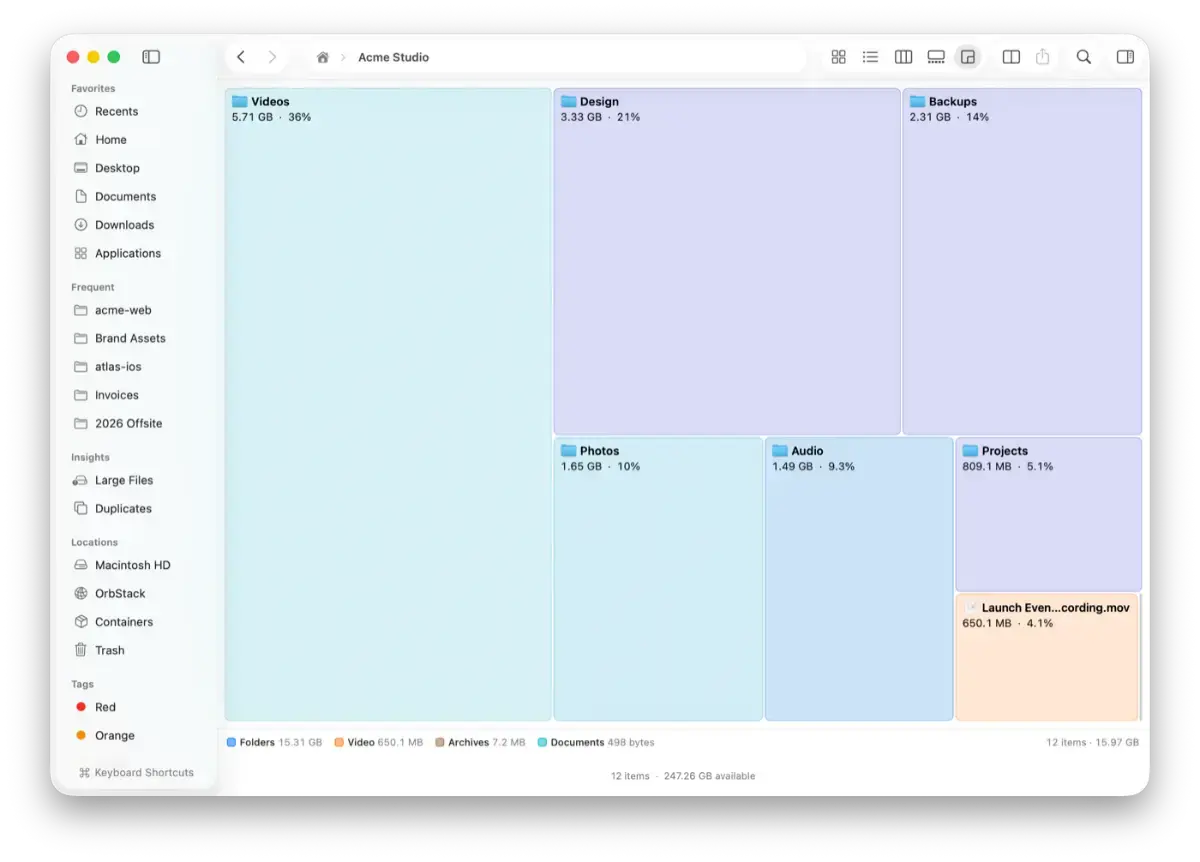Click the Tags section header
1200x862 pixels.
pyautogui.click(x=82, y=684)
